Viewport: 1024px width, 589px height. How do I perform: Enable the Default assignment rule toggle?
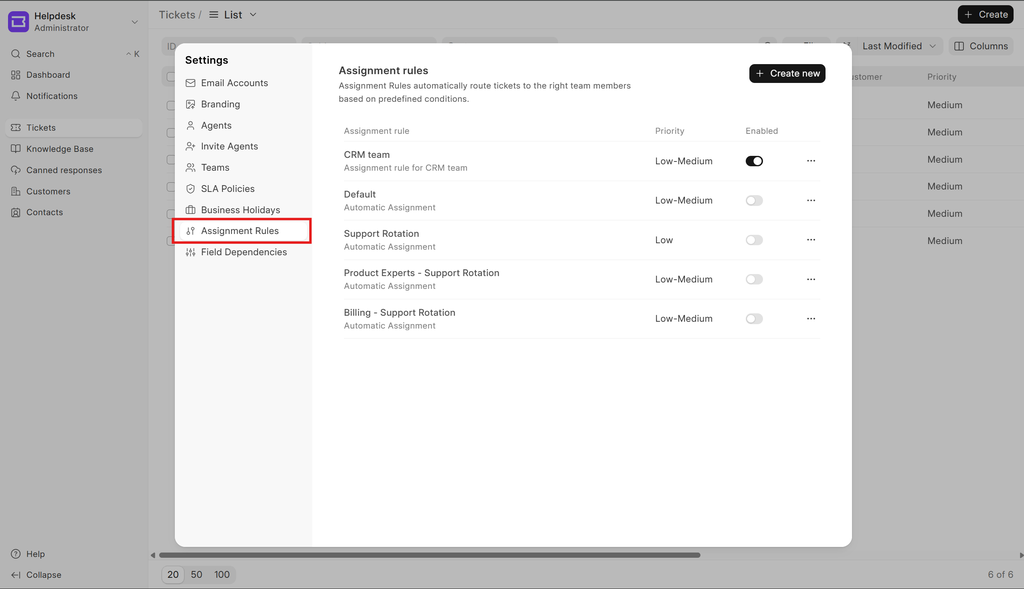[x=754, y=200]
